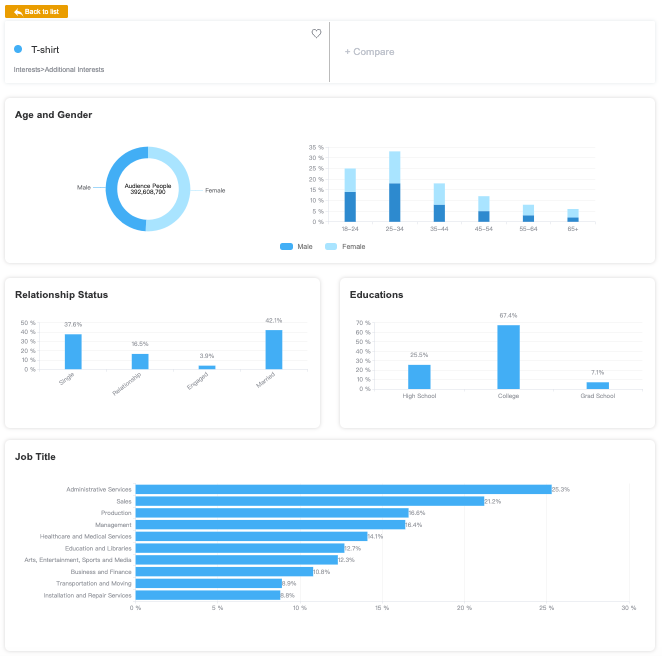The image size is (662, 656).
Task: Select the 25–34 age bar
Action: [394, 186]
